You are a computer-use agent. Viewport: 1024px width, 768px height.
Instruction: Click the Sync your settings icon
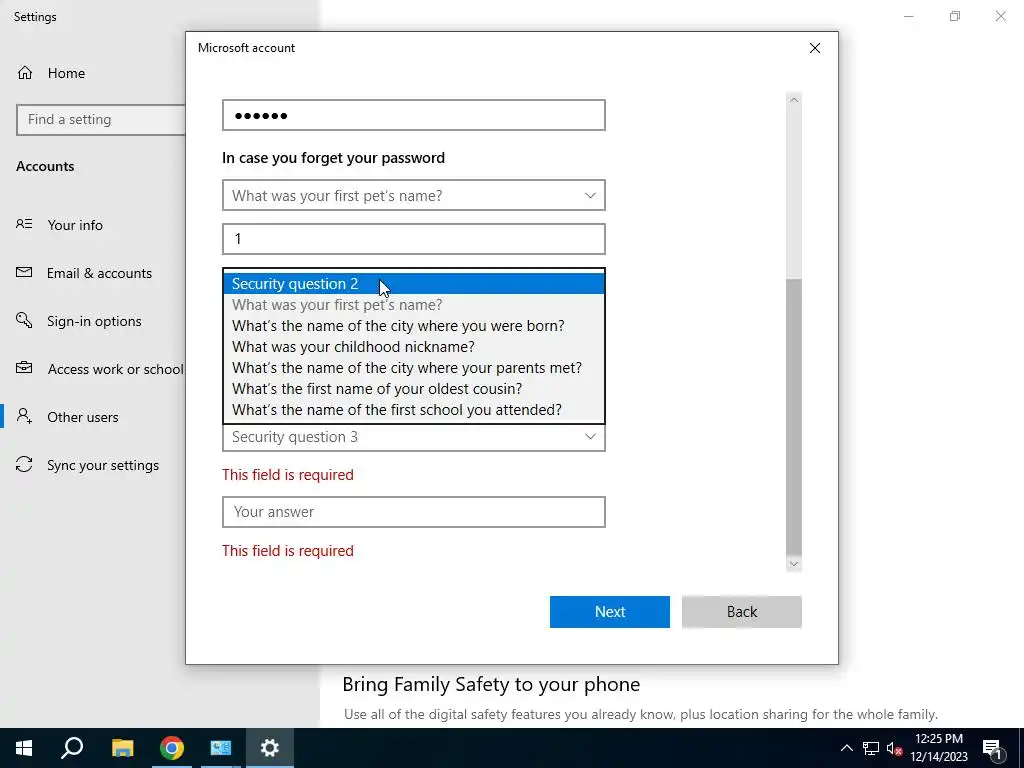[24, 464]
